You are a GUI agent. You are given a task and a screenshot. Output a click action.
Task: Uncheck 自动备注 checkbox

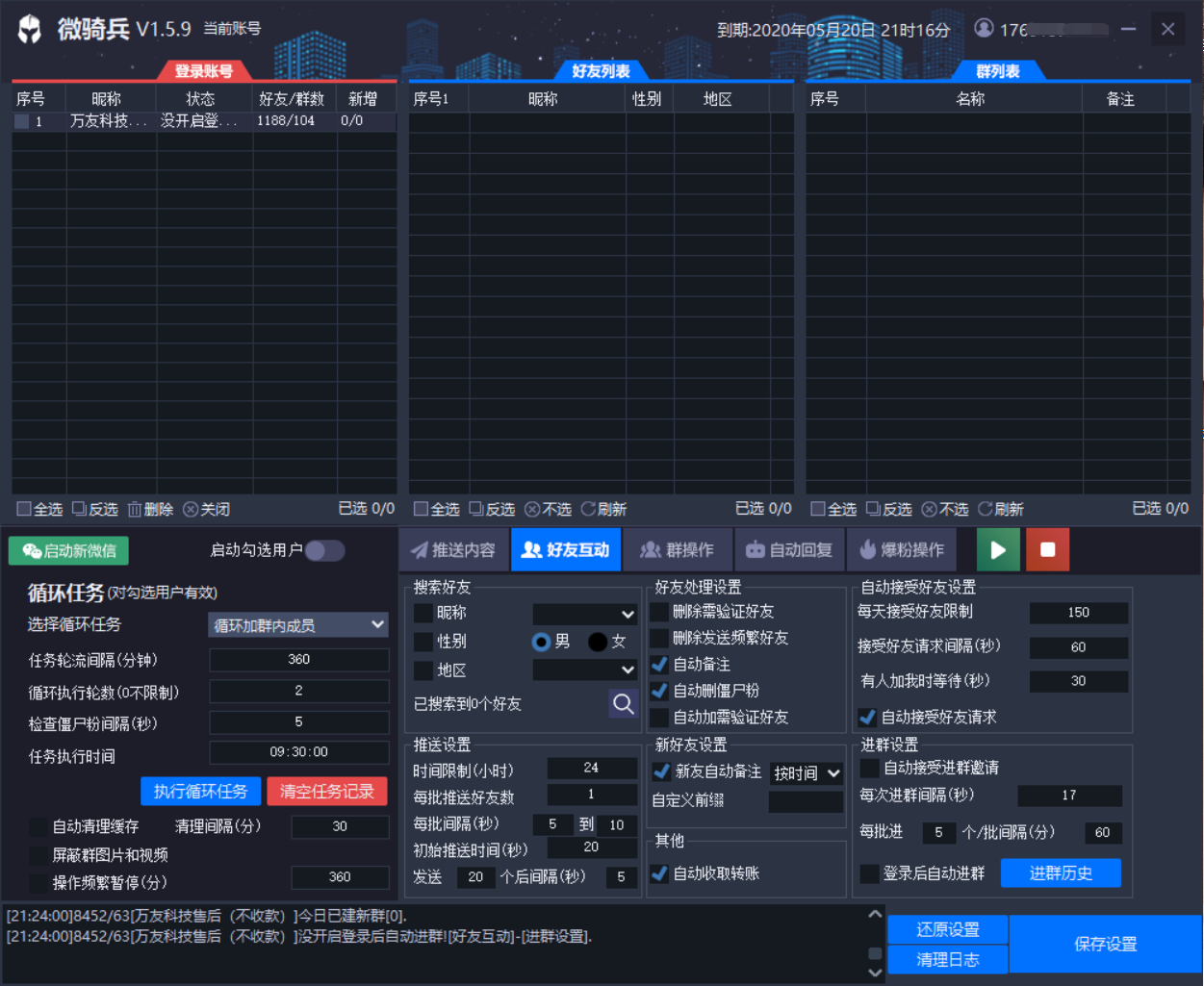pos(659,665)
